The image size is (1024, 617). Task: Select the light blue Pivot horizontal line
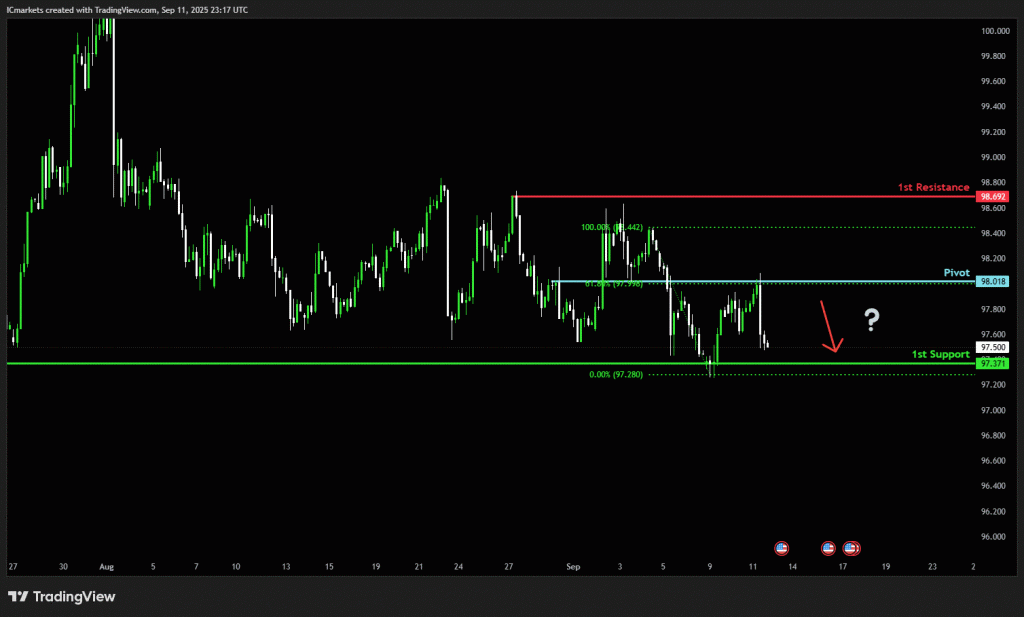click(x=763, y=281)
